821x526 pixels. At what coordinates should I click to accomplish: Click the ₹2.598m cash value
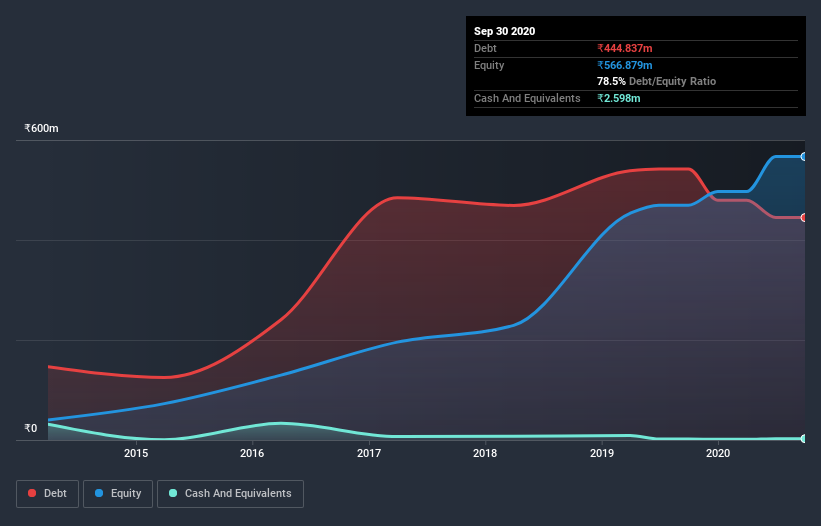(x=618, y=98)
